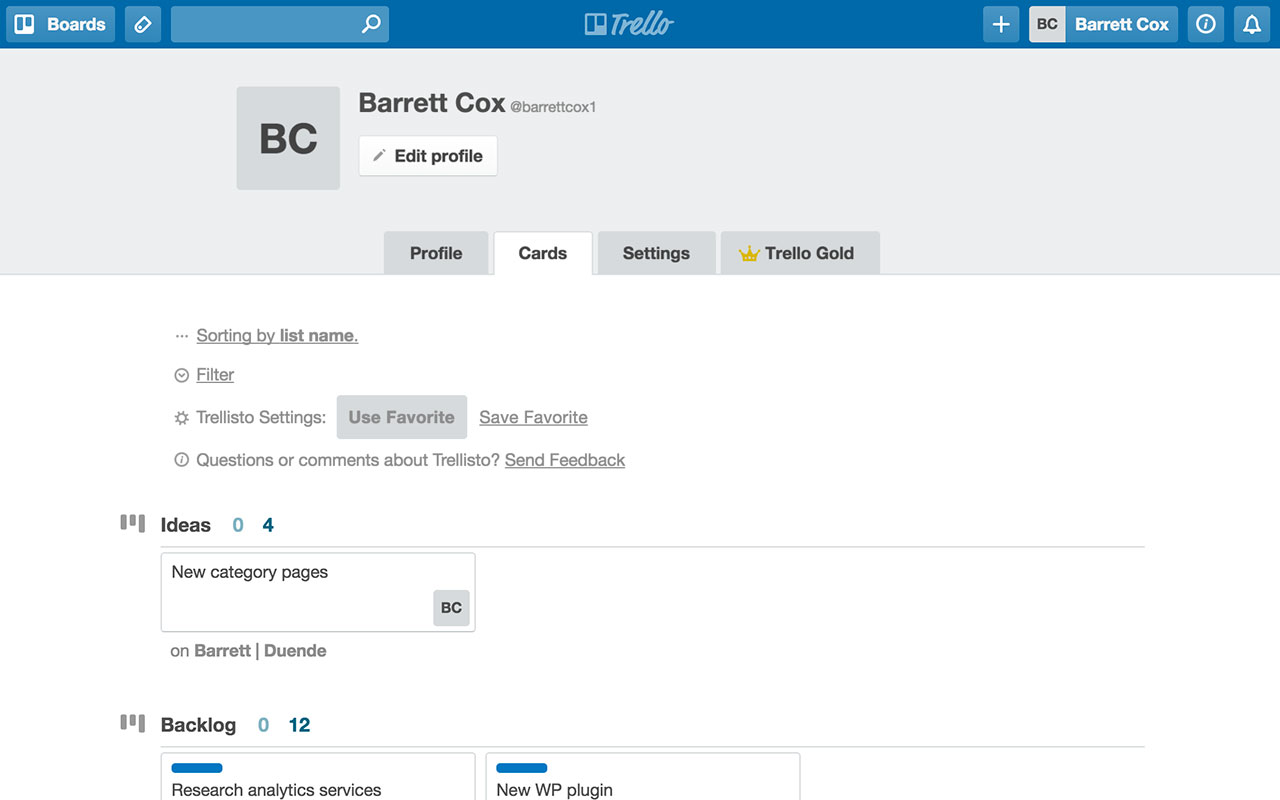This screenshot has height=800, width=1280.
Task: Click the list icon next to Ideas
Action: point(133,523)
